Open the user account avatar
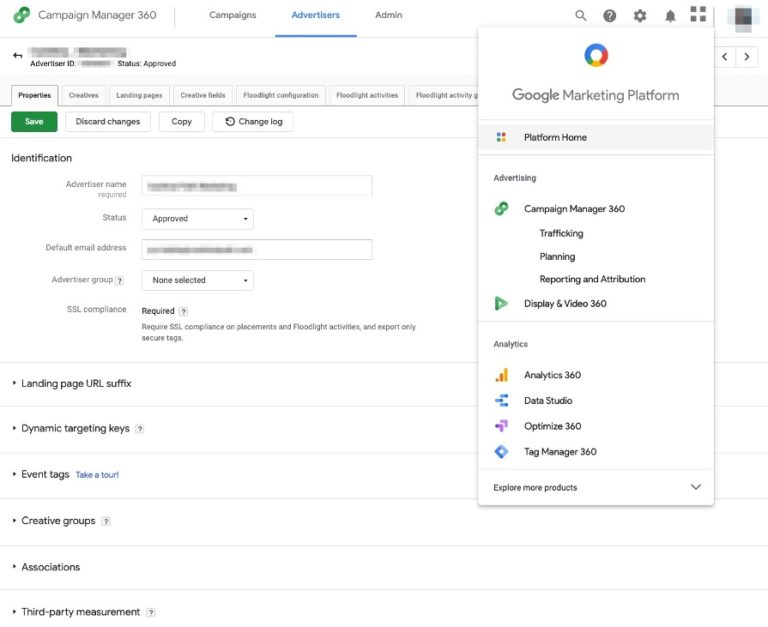This screenshot has width=768, height=627. click(x=744, y=18)
